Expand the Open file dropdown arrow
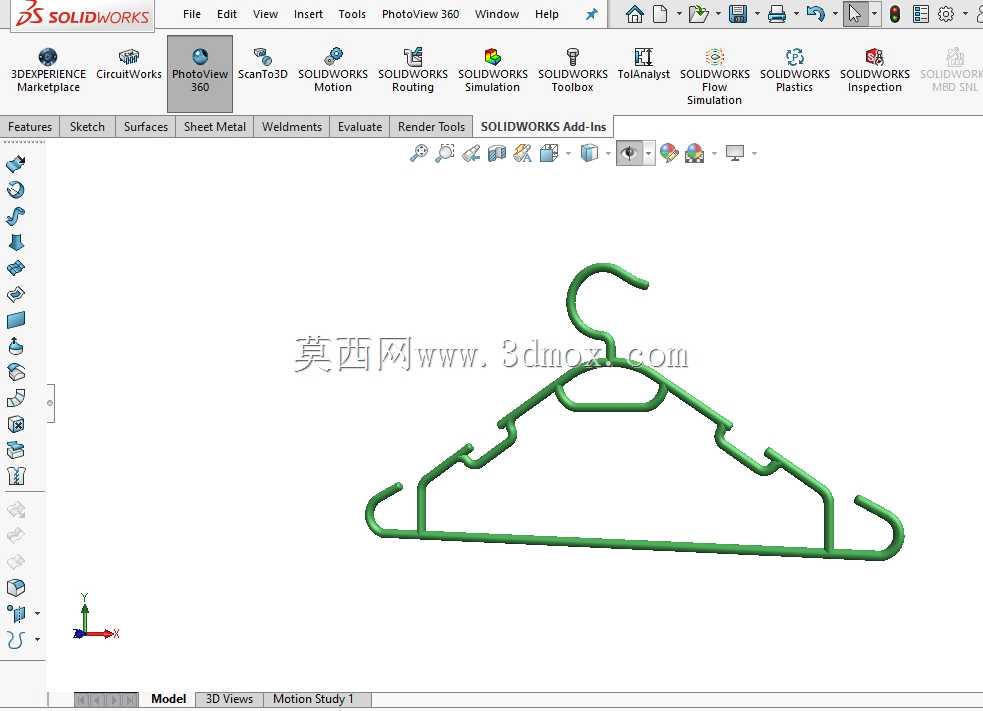The height and width of the screenshot is (711, 983). (x=718, y=14)
